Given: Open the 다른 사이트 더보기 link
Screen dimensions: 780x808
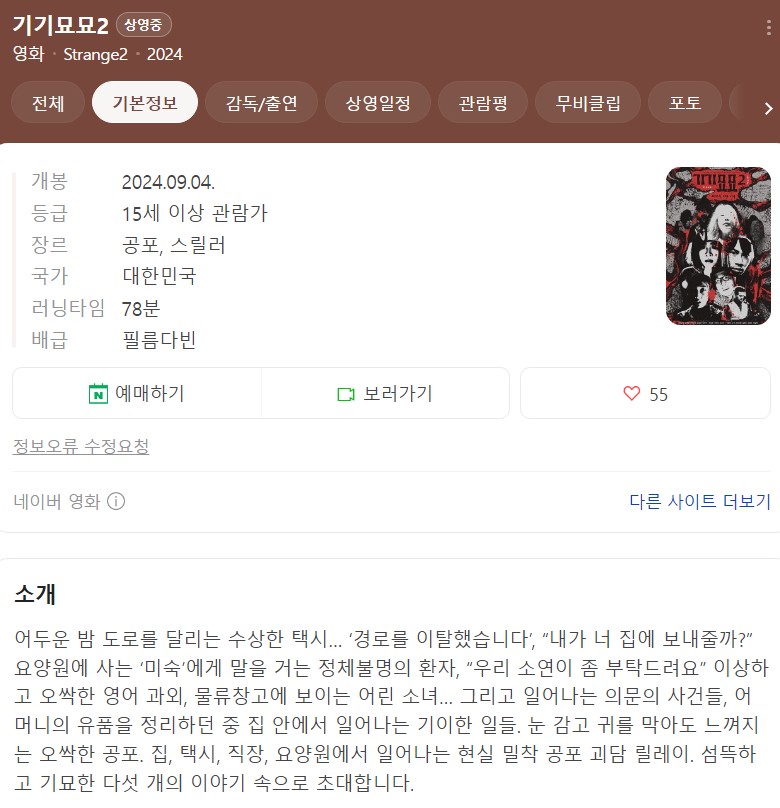Looking at the screenshot, I should pos(700,501).
